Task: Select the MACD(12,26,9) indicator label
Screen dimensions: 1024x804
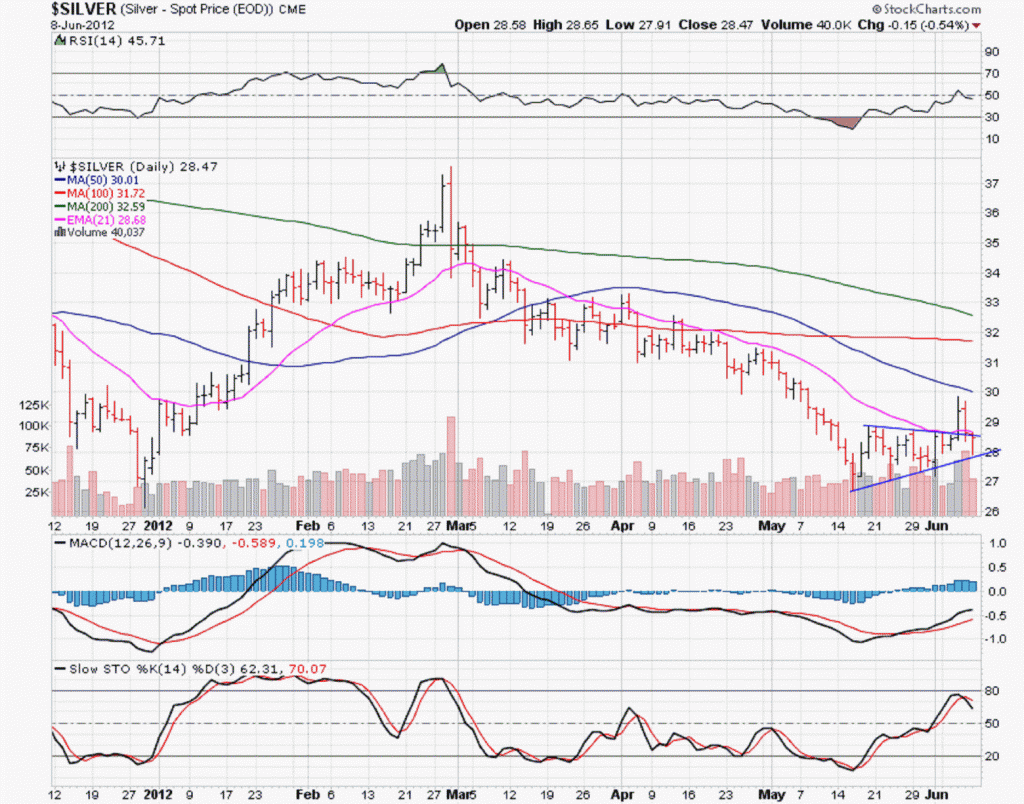Action: [x=110, y=543]
